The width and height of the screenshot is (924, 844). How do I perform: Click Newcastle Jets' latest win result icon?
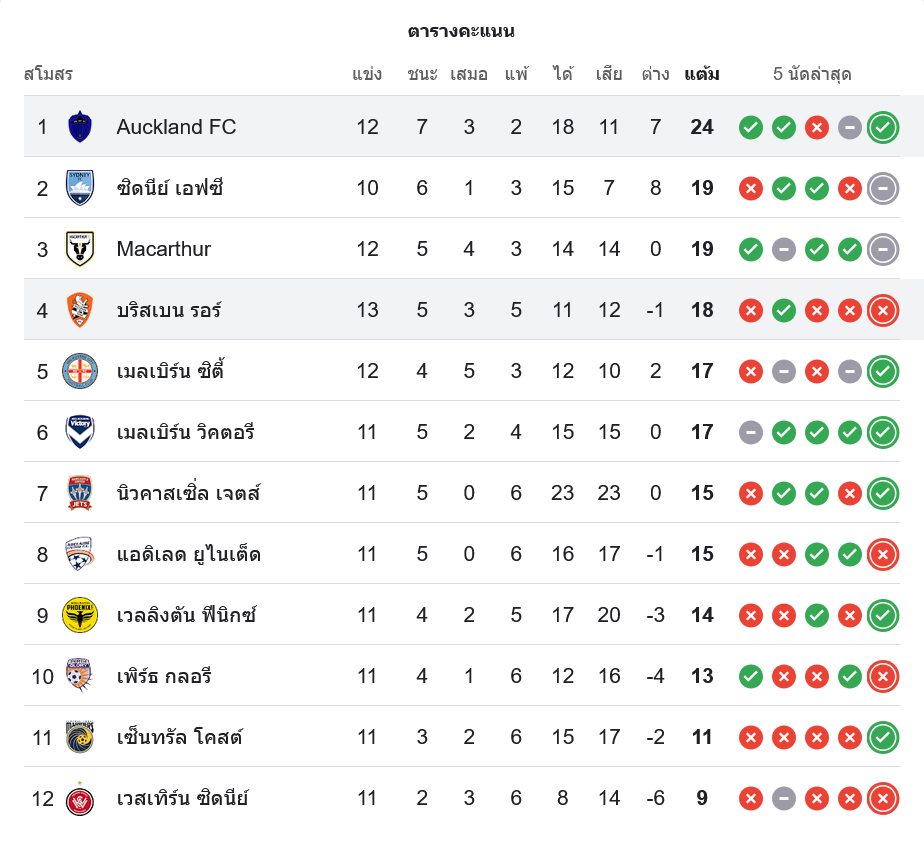pos(882,493)
